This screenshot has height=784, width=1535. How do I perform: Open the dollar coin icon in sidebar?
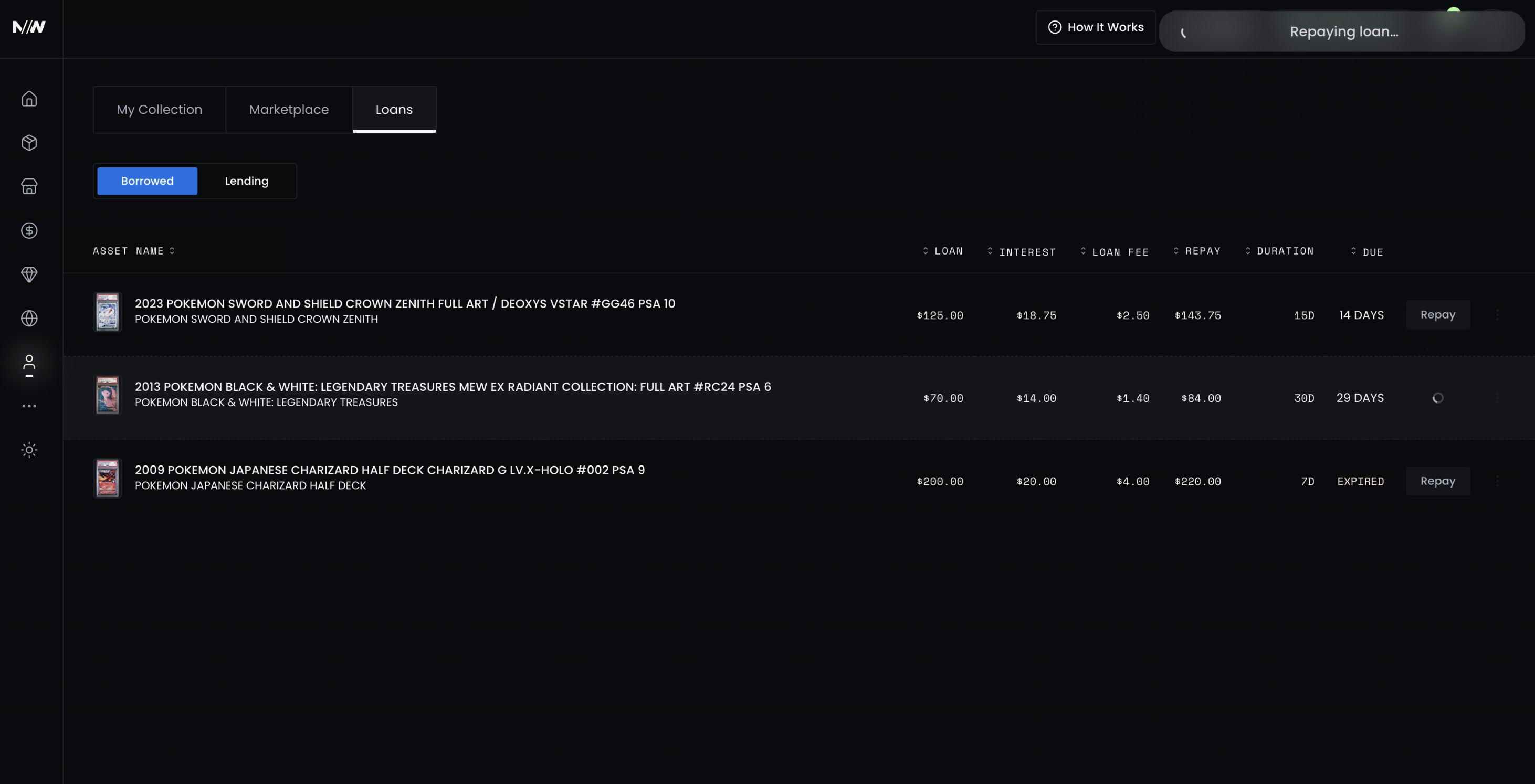29,230
